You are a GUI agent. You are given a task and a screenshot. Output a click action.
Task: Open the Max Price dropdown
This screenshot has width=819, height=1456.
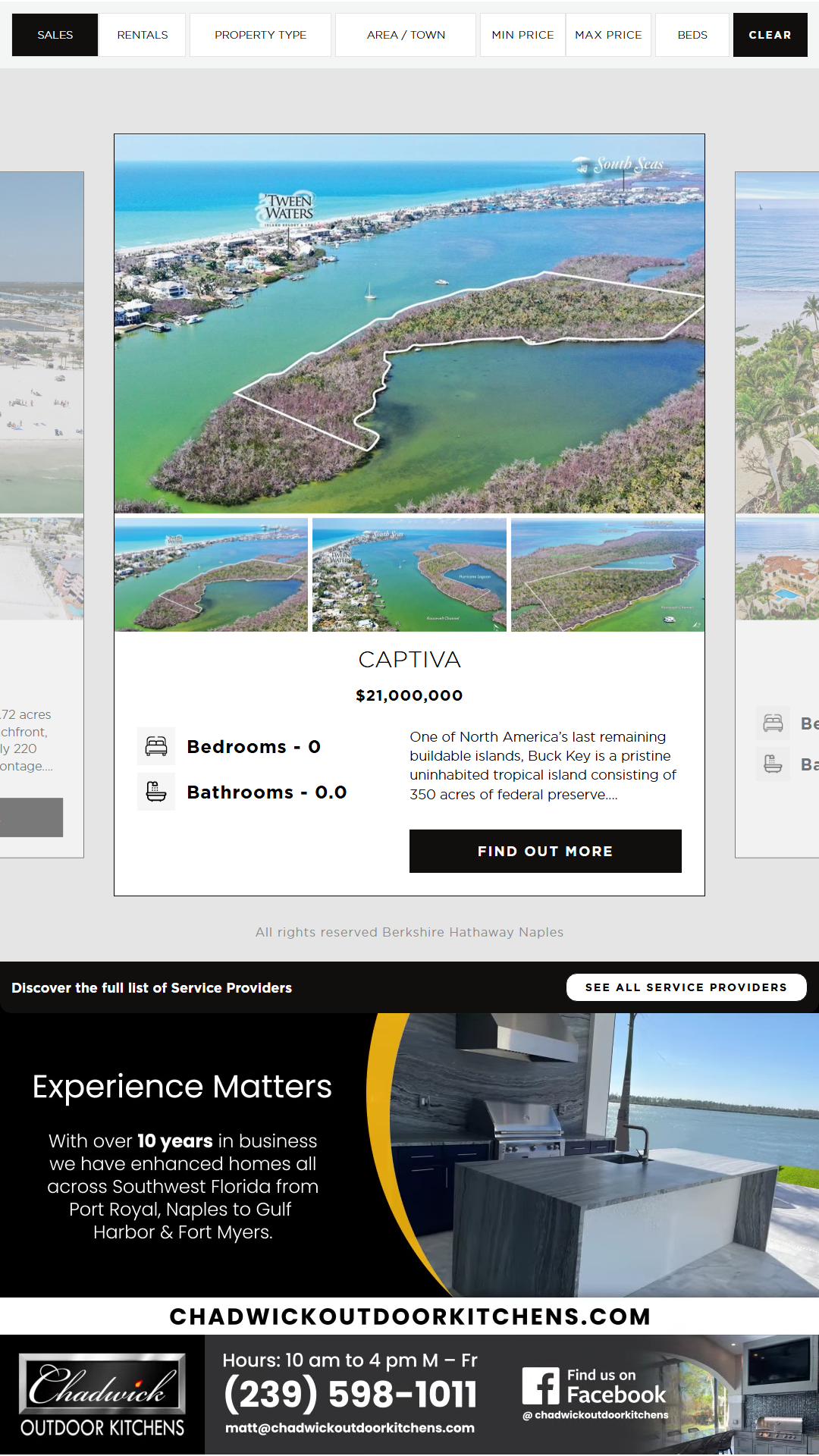coord(608,35)
